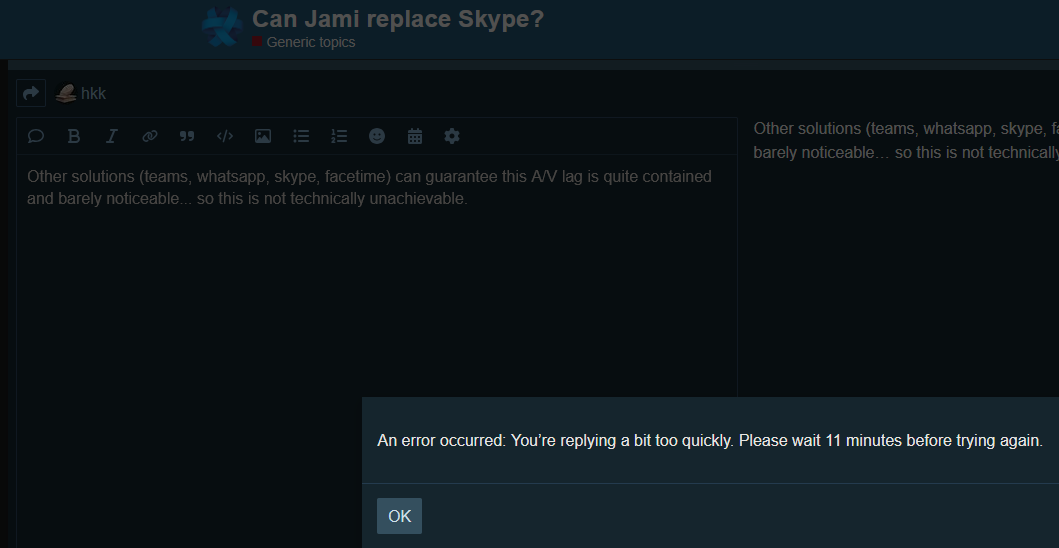Insert date with calendar icon
1059x548 pixels.
click(x=415, y=136)
